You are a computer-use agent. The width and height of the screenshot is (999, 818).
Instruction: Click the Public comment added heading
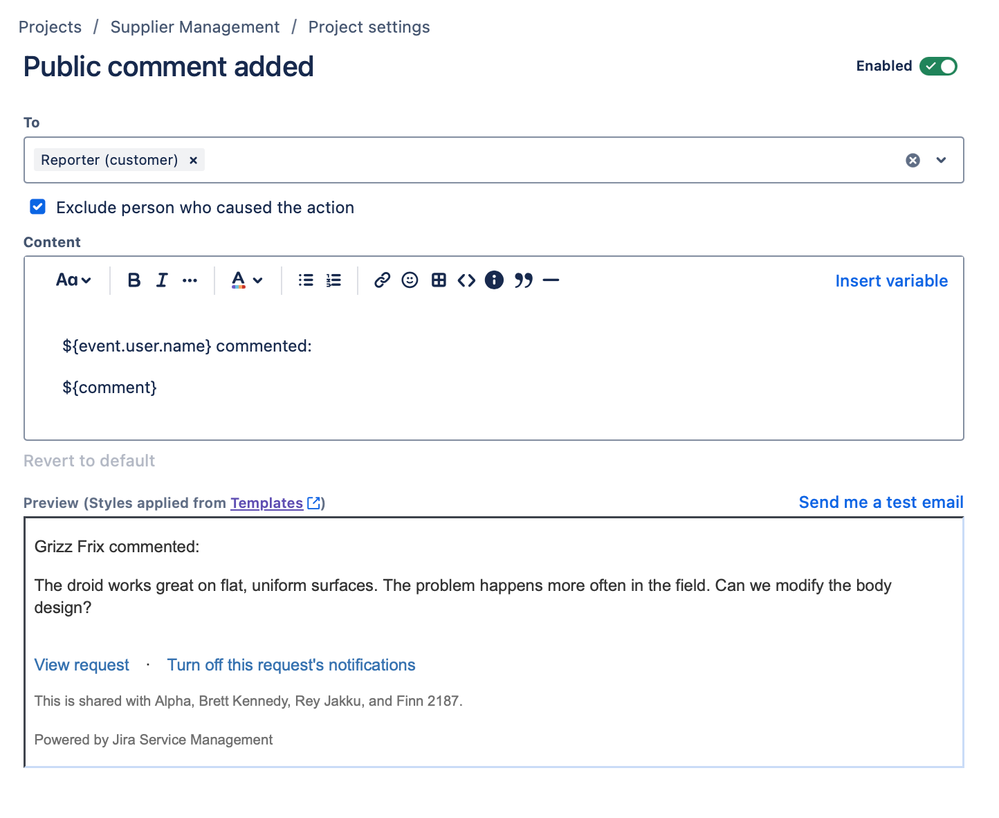tap(169, 66)
